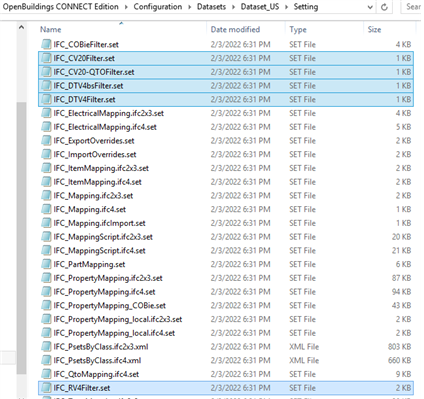Viewport: 424px width, 399px height.
Task: Click the 43 KB size cell
Action: point(402,305)
